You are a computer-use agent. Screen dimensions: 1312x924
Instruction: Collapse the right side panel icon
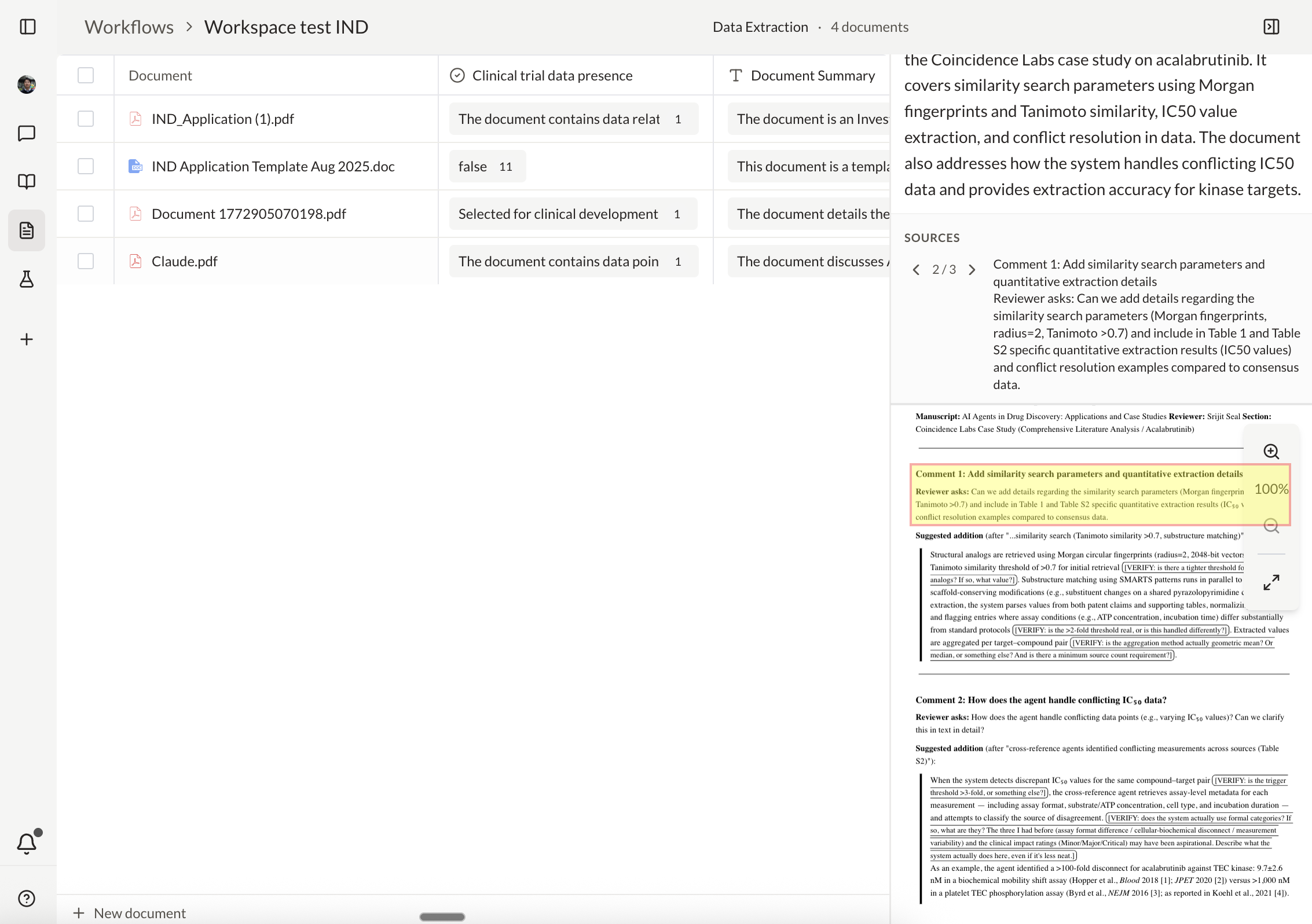[1271, 27]
